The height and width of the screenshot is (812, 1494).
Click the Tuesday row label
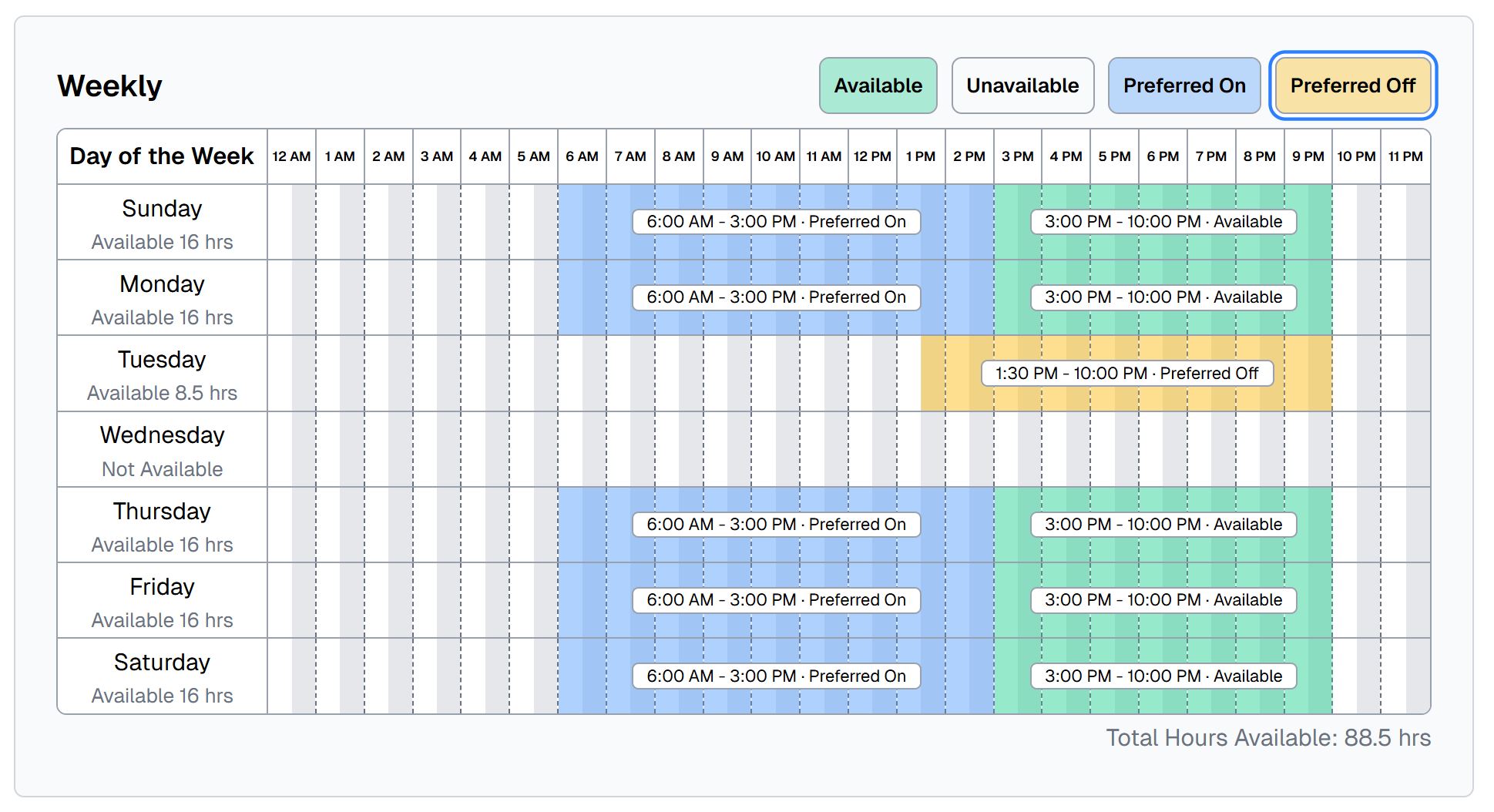point(162,360)
